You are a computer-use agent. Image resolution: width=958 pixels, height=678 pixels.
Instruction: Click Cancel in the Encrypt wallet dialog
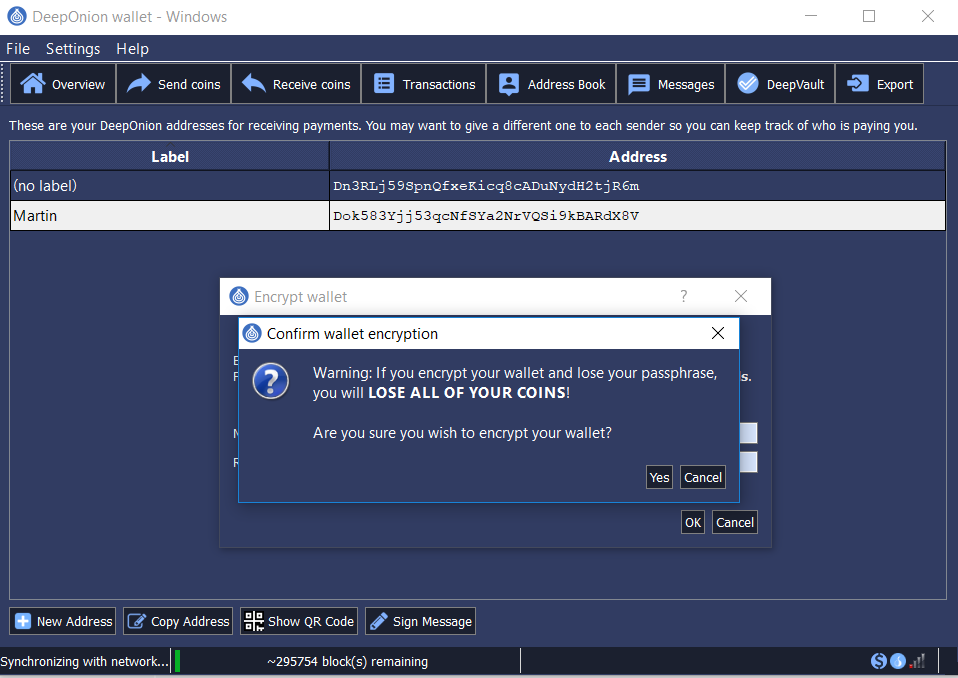(x=734, y=522)
